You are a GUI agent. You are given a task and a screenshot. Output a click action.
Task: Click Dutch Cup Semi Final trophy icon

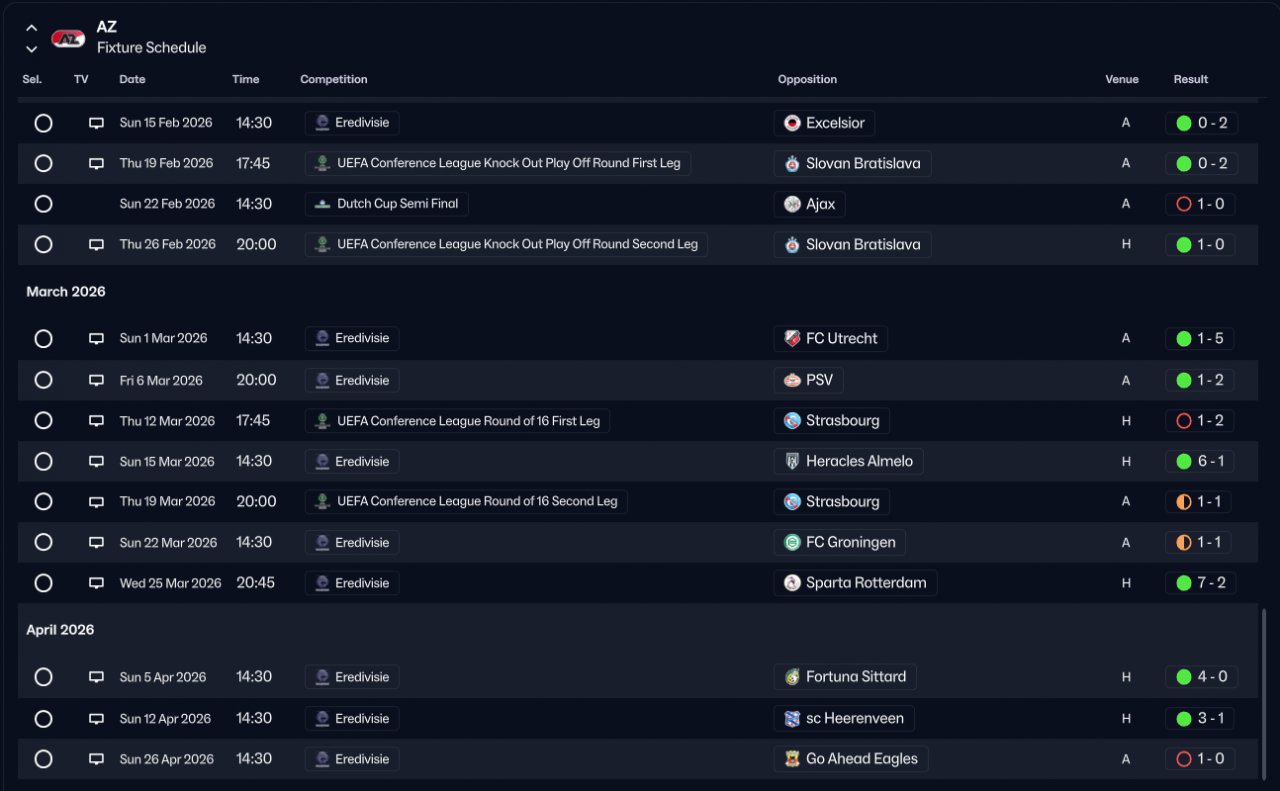pyautogui.click(x=322, y=204)
